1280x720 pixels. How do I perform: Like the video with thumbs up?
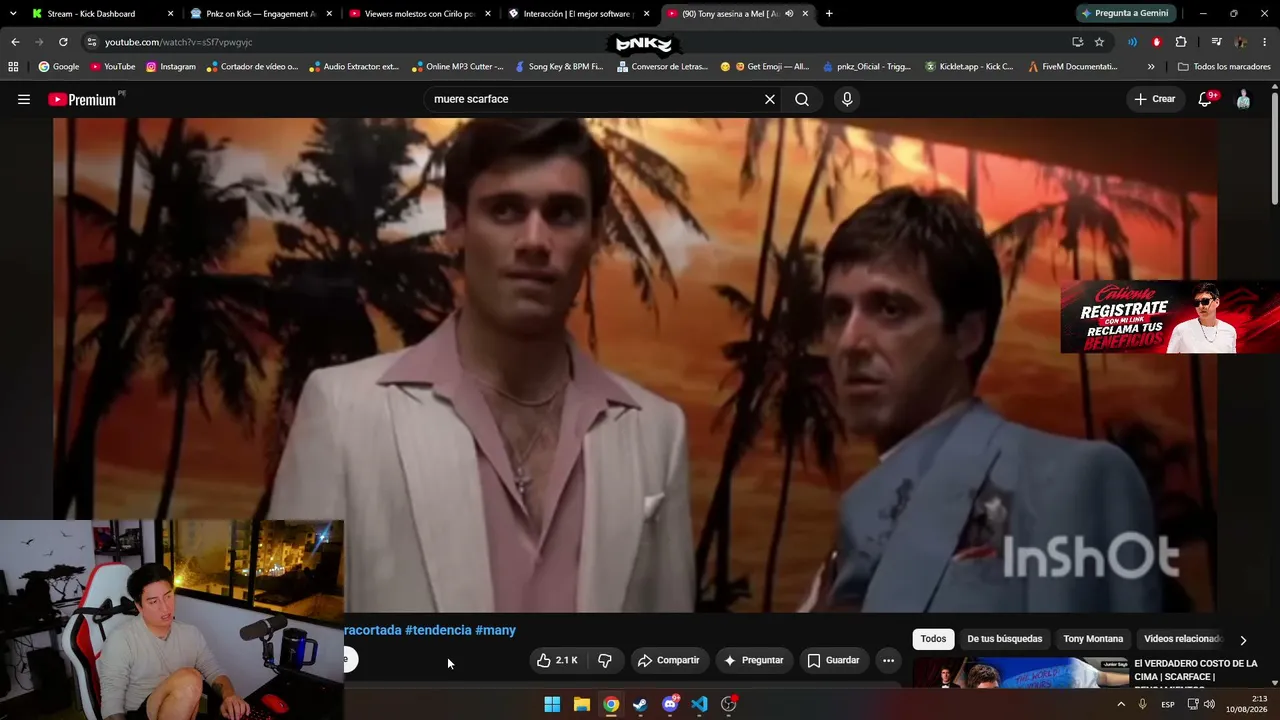point(557,660)
